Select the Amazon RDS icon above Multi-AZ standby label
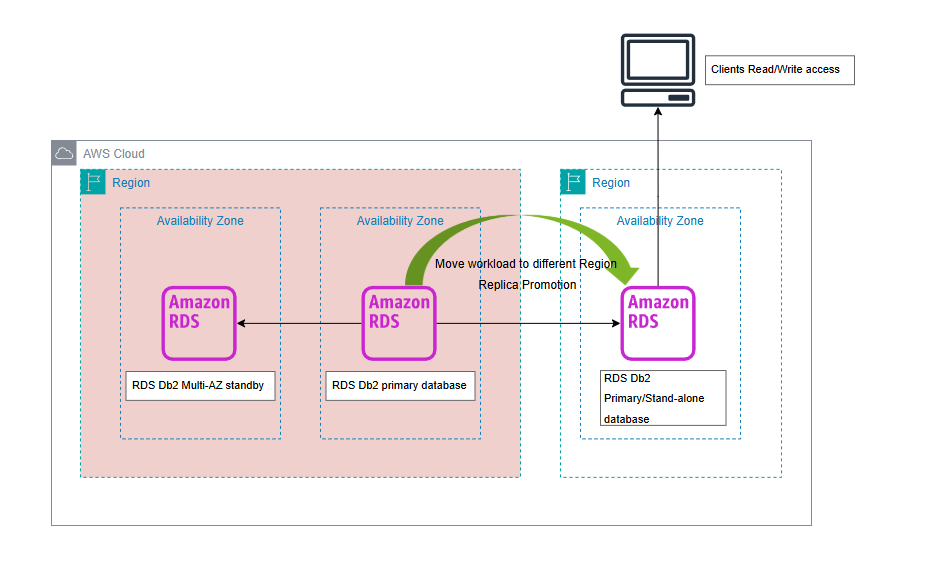Screen dimensions: 934x567 pyautogui.click(x=199, y=323)
